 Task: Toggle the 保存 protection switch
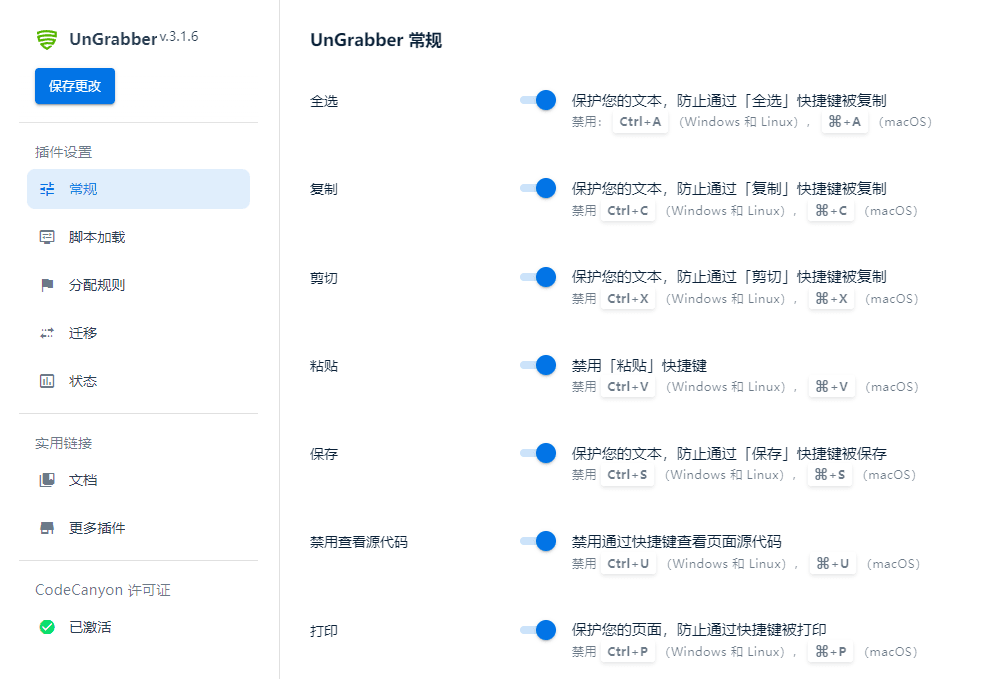538,453
